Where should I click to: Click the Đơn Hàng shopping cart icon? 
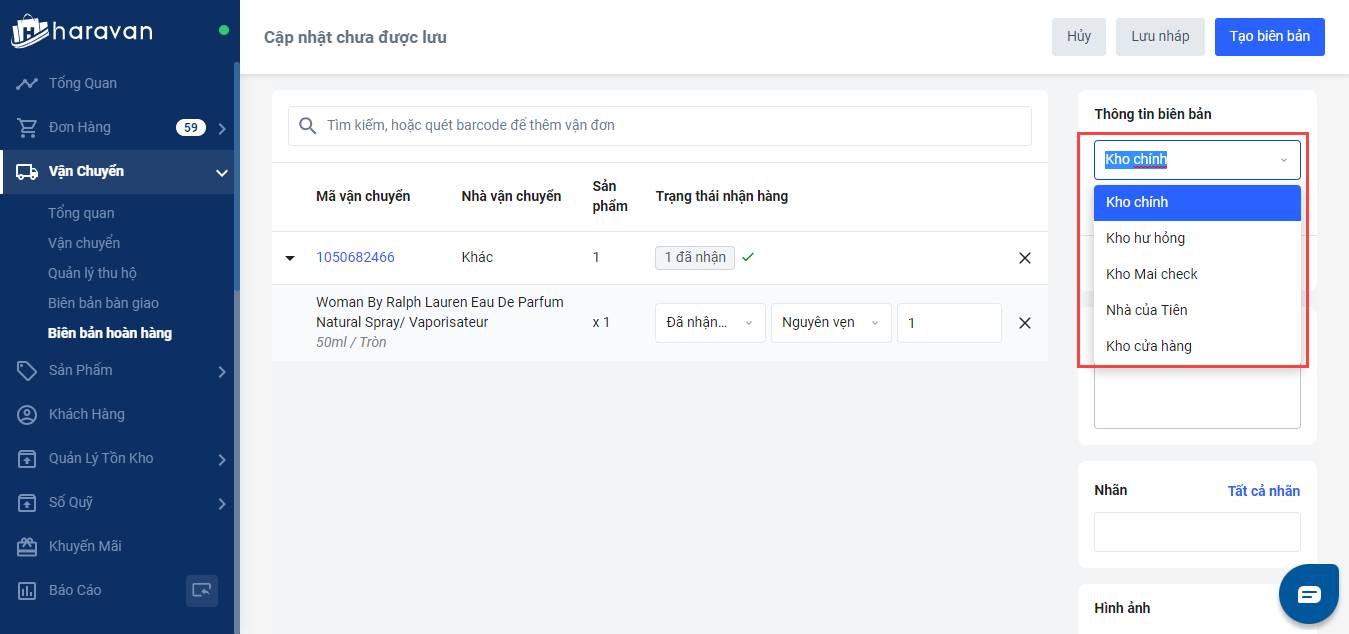27,127
